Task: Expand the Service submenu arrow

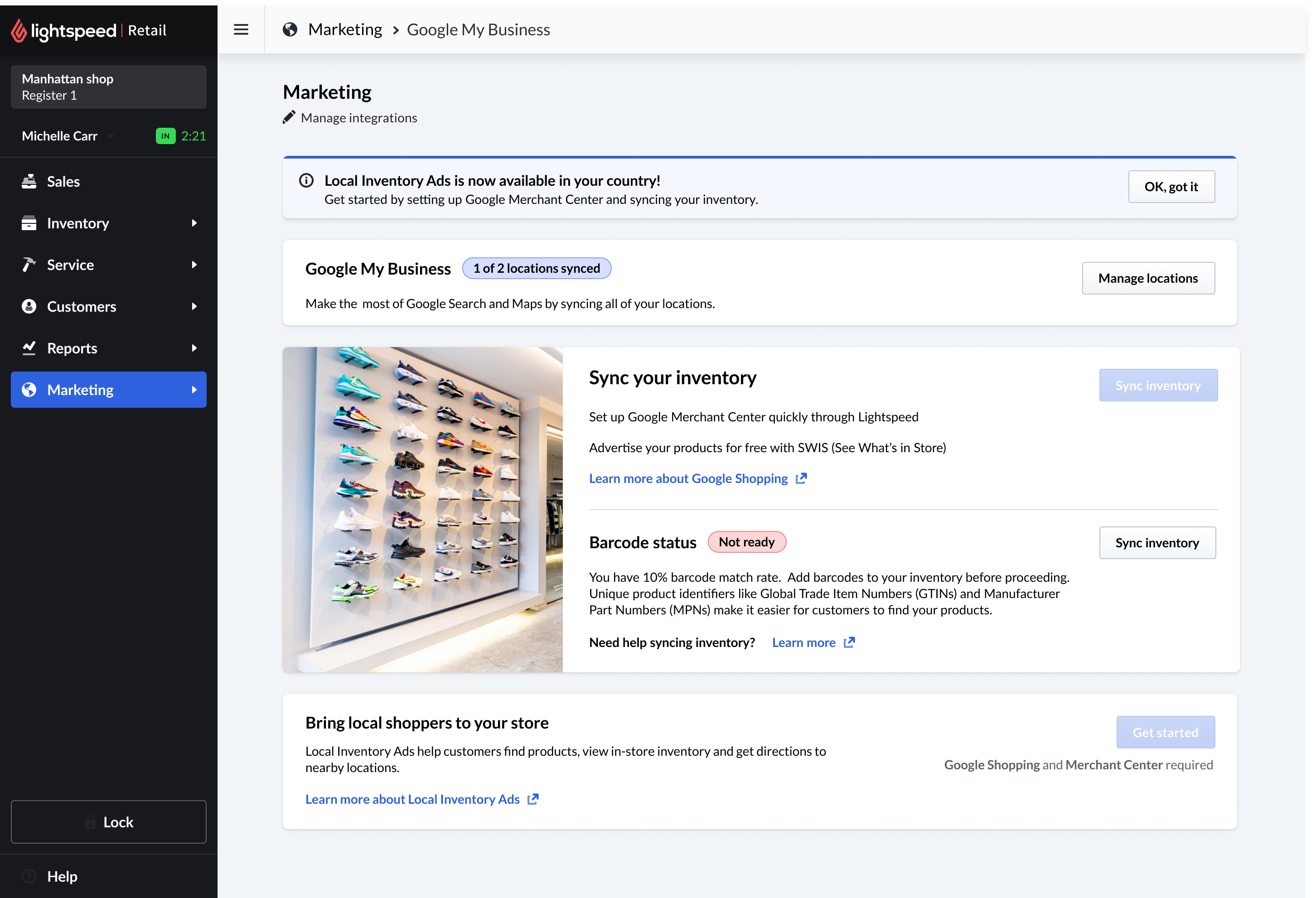Action: (x=194, y=265)
